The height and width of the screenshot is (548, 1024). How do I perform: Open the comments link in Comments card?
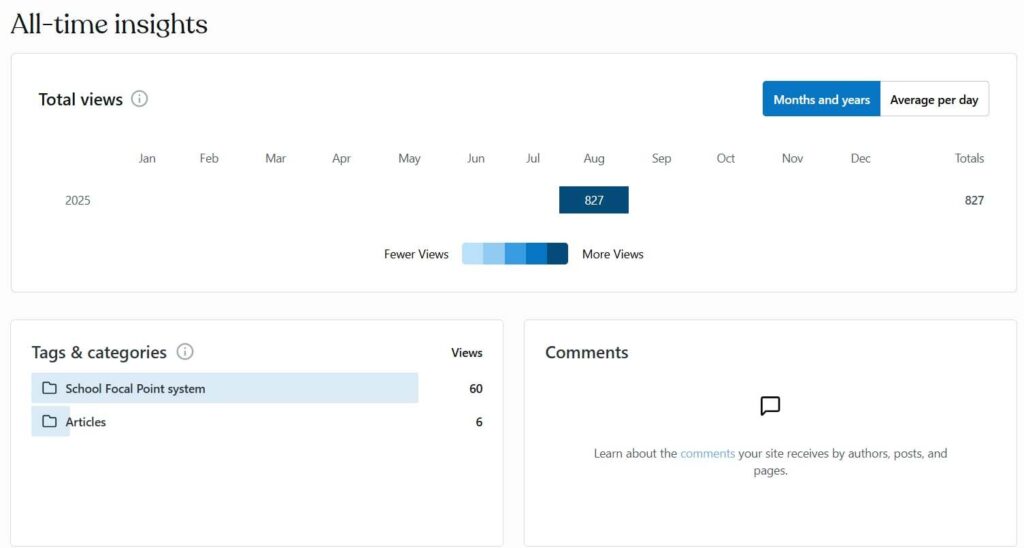pyautogui.click(x=707, y=453)
